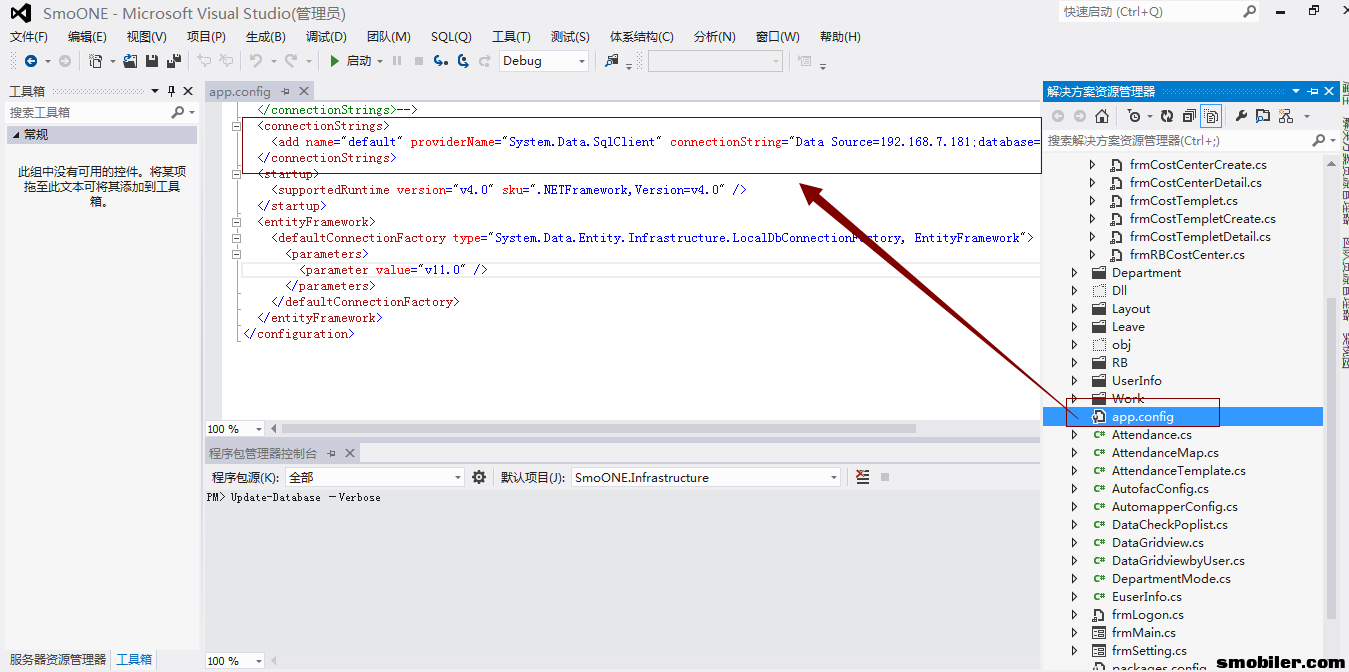
Task: Open the 窗口(W) window menu
Action: 778,37
